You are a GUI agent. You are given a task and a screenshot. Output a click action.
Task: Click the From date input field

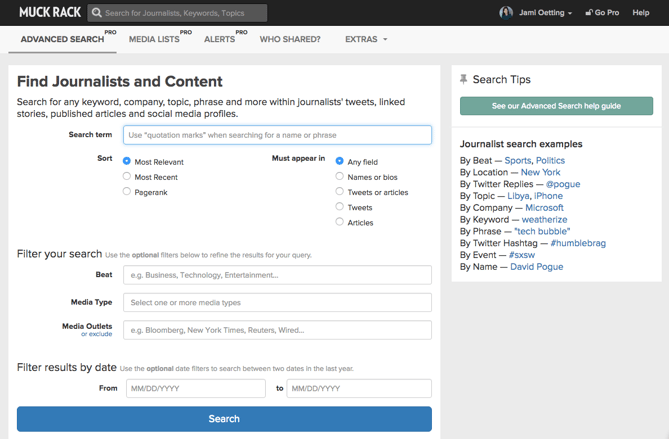(195, 388)
